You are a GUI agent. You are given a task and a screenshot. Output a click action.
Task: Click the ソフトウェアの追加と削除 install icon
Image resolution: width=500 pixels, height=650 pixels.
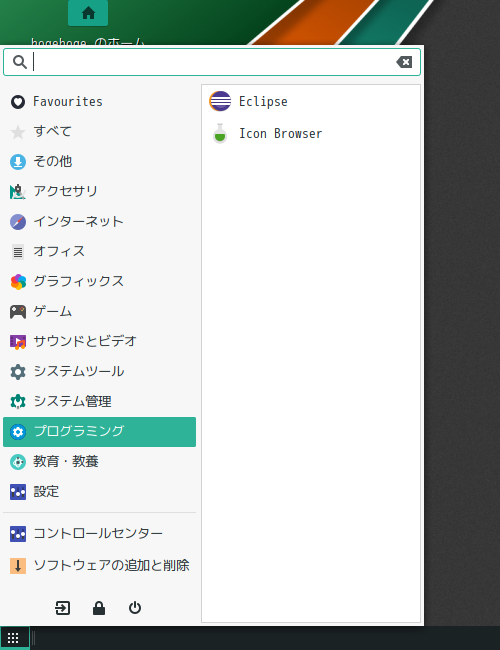(x=18, y=566)
